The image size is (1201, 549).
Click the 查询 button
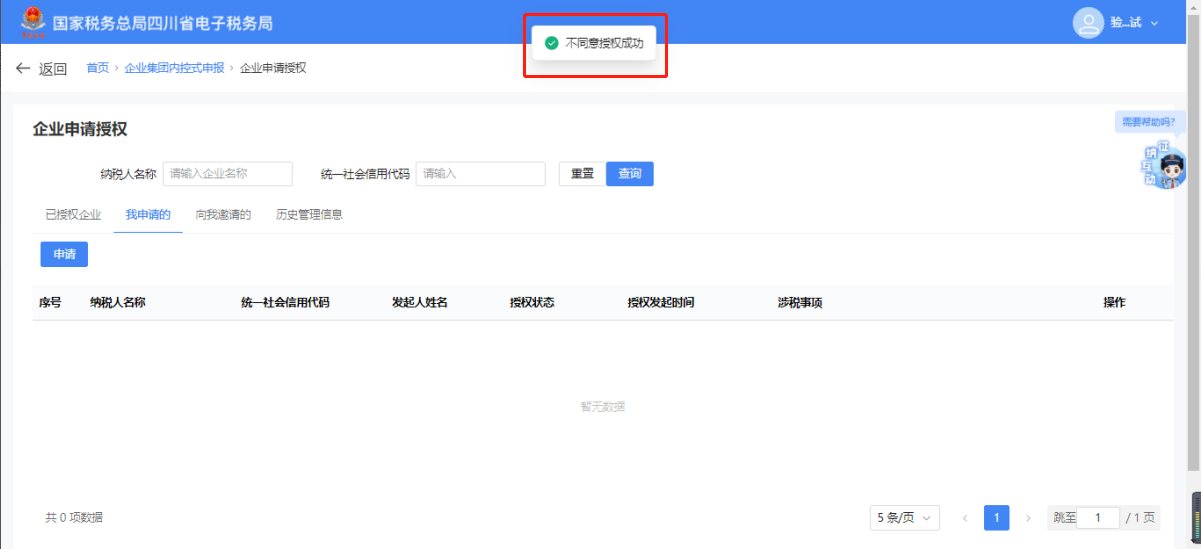630,173
